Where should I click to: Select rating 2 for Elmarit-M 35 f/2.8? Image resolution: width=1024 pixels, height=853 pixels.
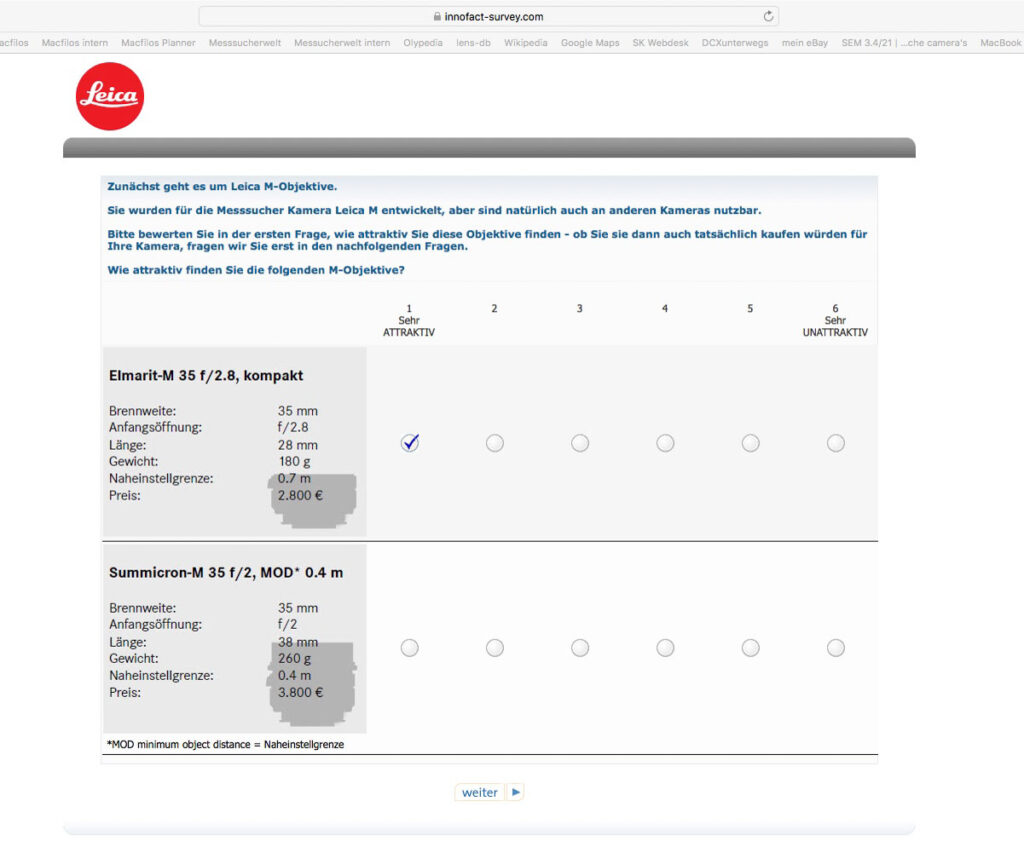(x=495, y=443)
